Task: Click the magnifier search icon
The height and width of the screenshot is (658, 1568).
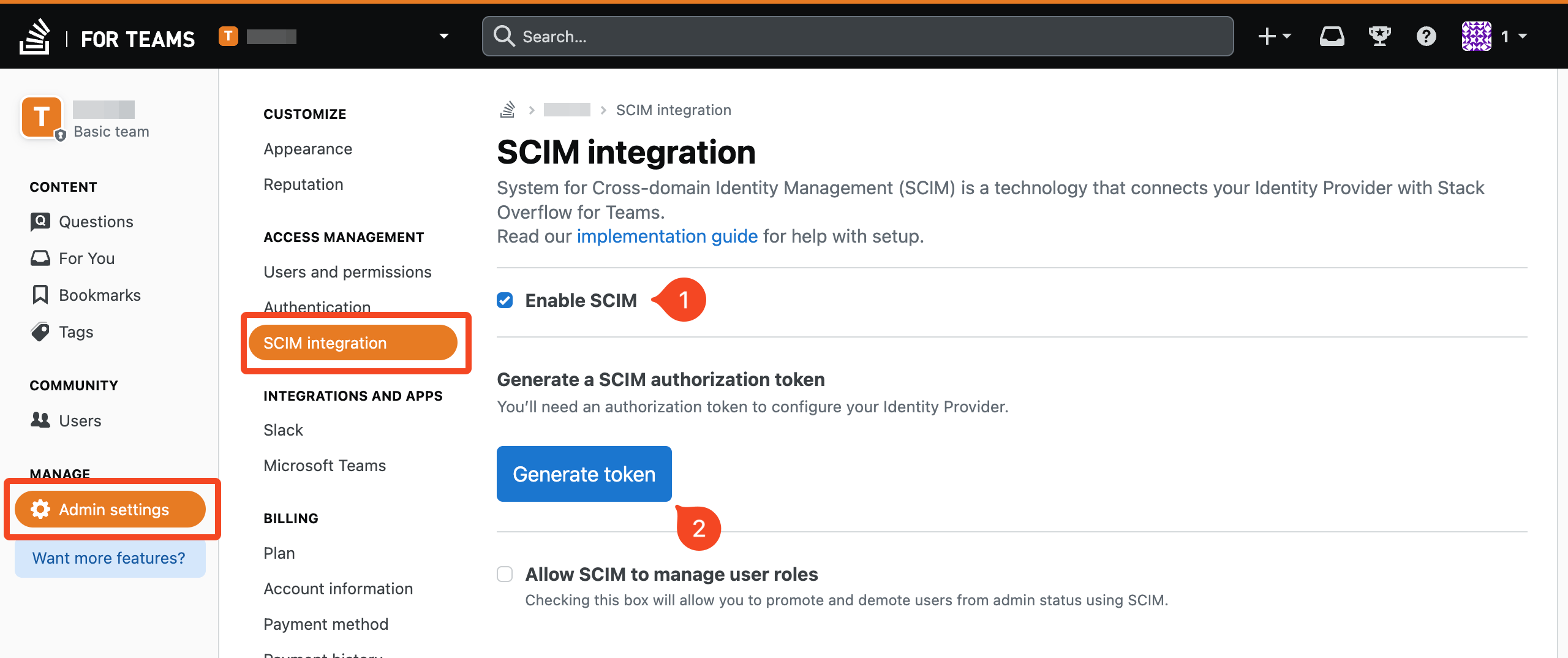Action: pyautogui.click(x=504, y=36)
